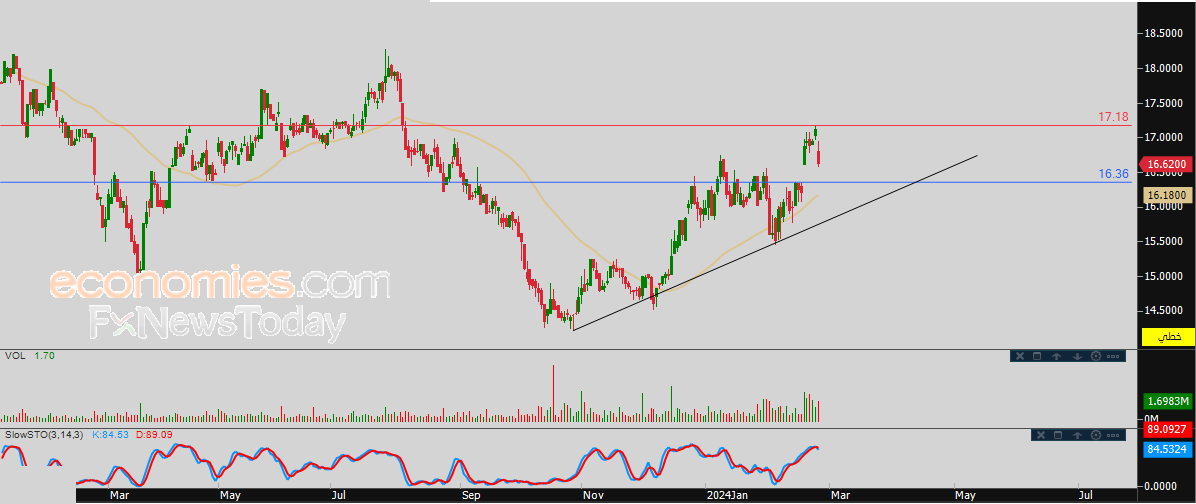Click the yellow Arabic scale-mode button
The height and width of the screenshot is (504, 1196).
tap(1167, 336)
